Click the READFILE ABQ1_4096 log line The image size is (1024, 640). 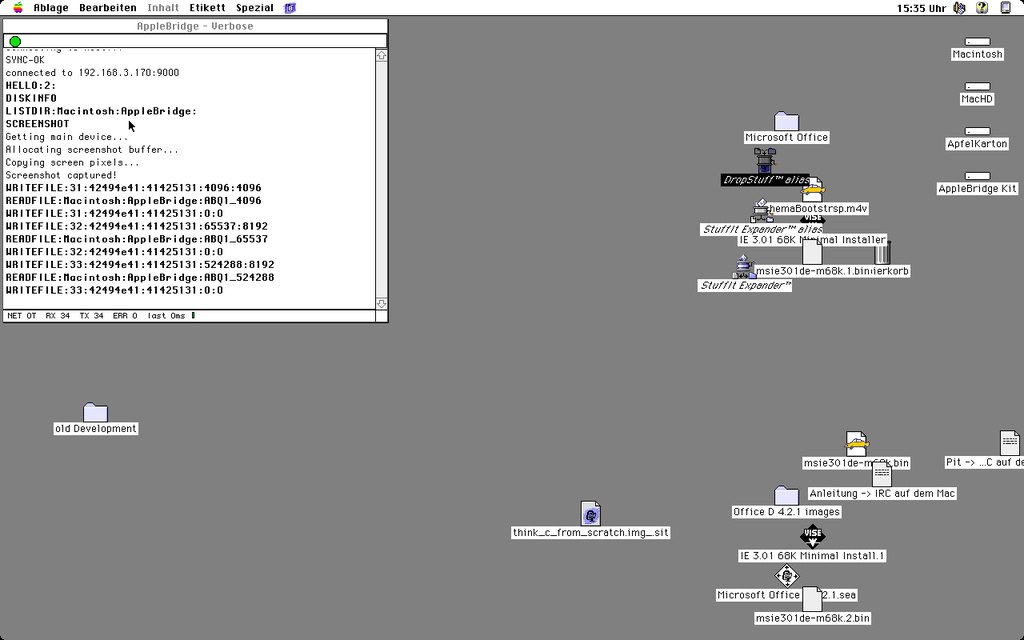(x=133, y=201)
